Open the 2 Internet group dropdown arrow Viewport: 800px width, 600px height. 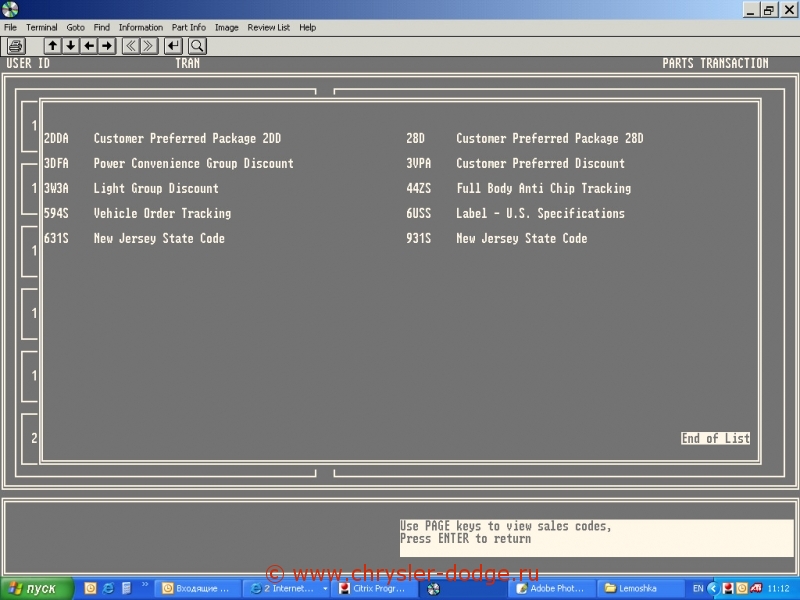[x=325, y=589]
